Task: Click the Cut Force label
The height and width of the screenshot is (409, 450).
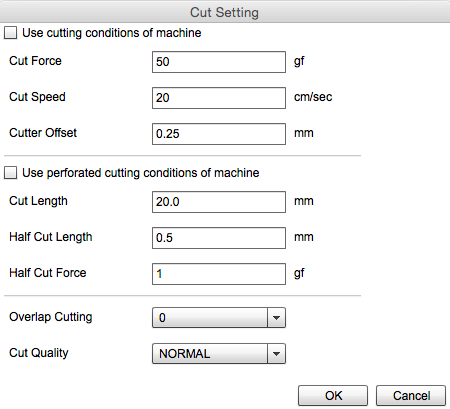Action: [x=35, y=61]
